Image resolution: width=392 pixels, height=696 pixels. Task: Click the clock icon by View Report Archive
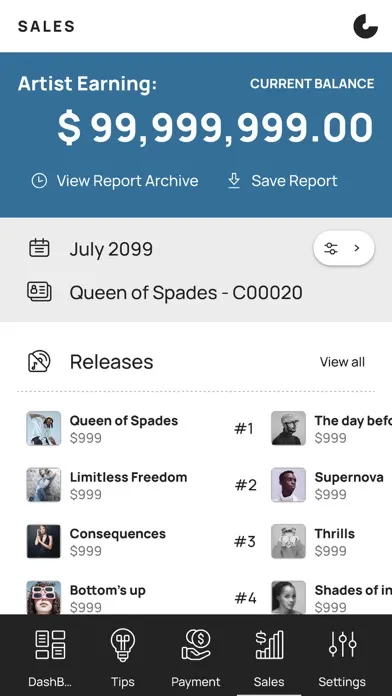pos(39,181)
